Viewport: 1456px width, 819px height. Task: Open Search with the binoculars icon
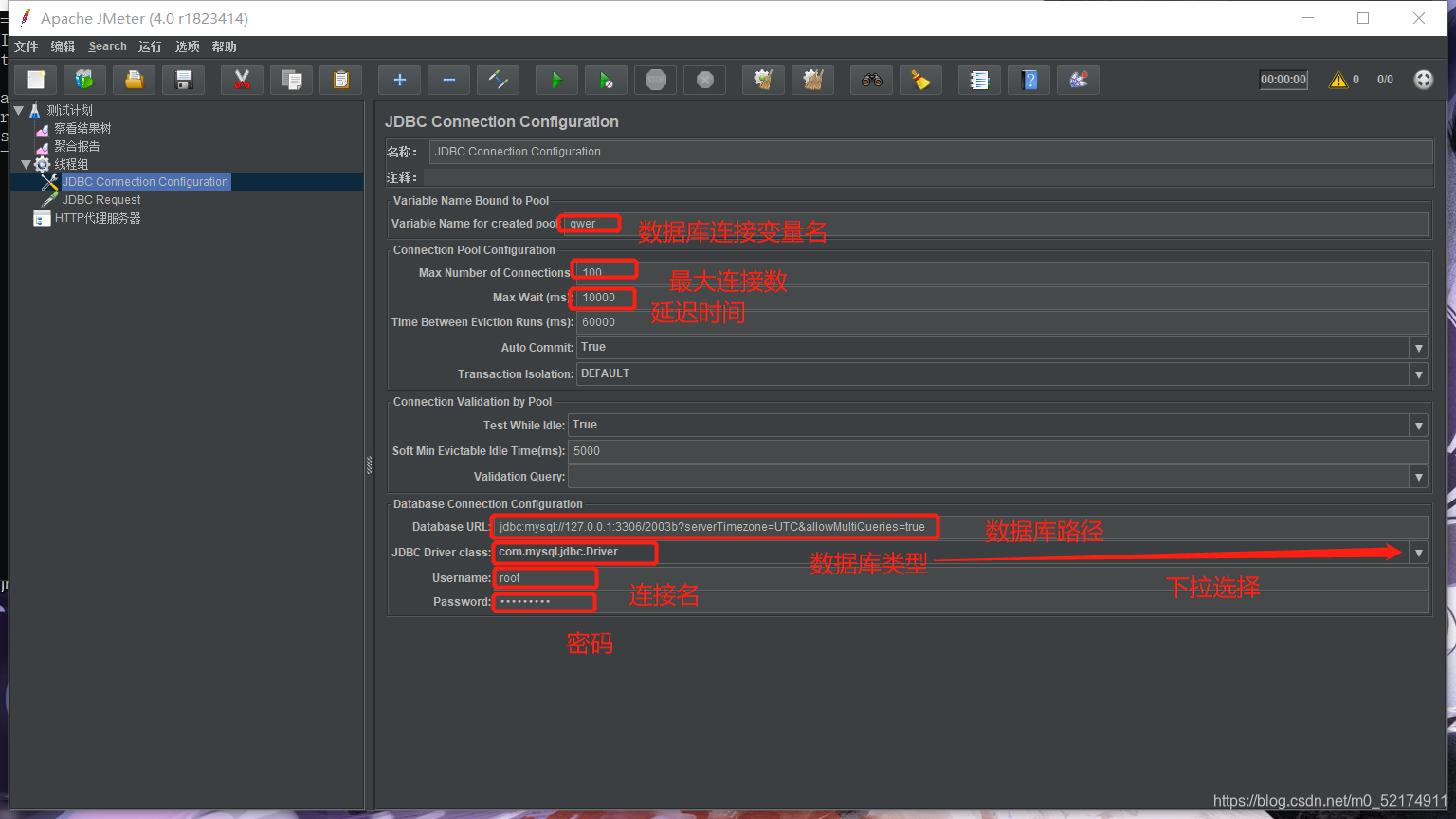click(x=872, y=81)
